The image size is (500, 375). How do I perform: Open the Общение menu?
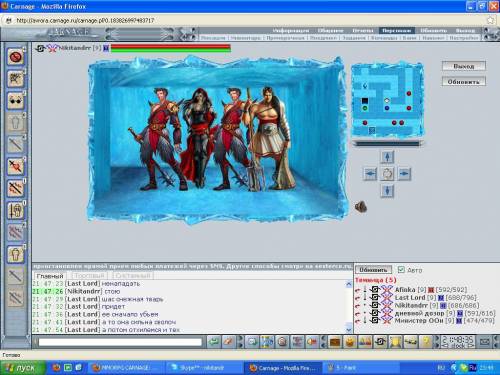coord(330,31)
